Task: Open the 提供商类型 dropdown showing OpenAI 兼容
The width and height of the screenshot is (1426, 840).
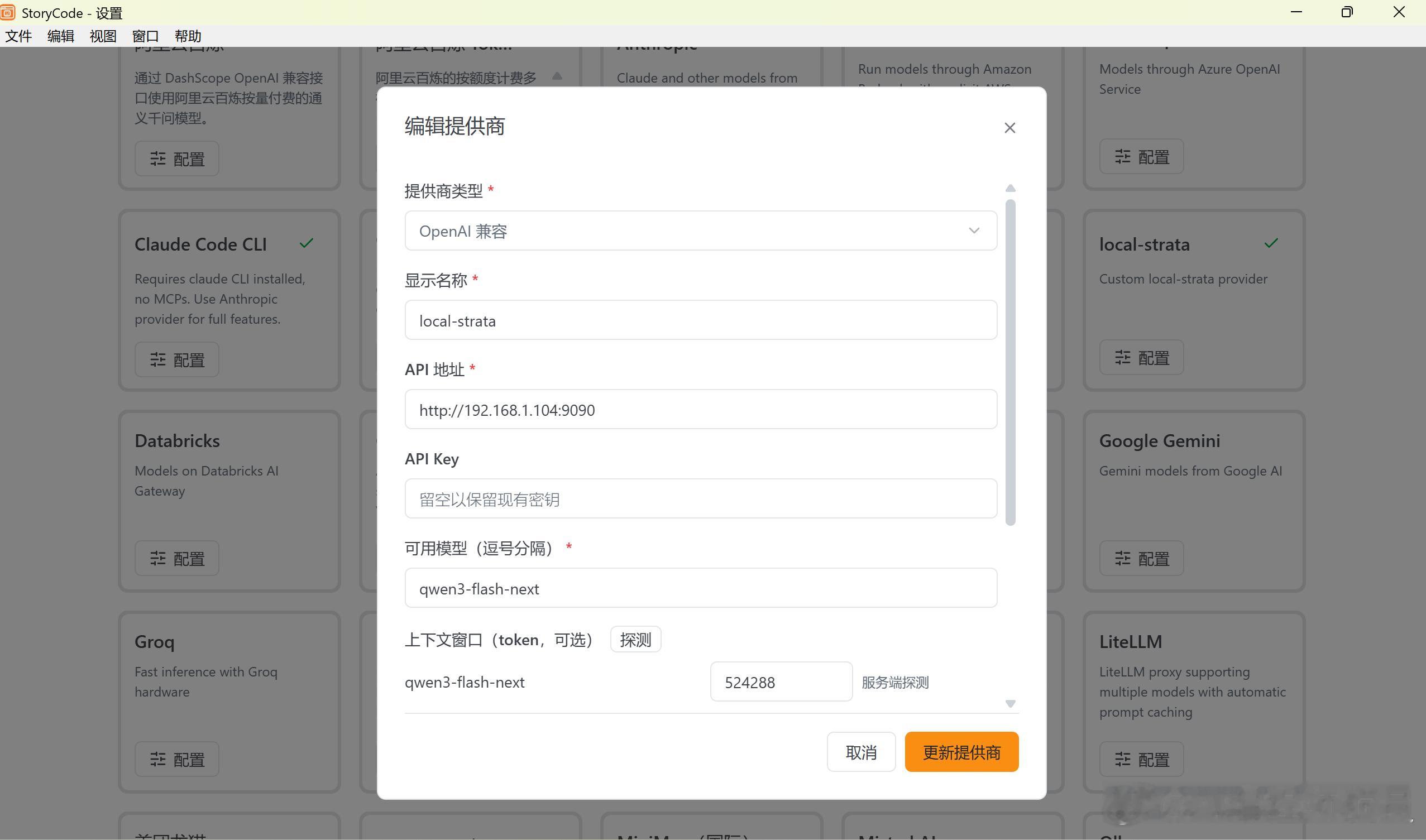Action: (700, 231)
